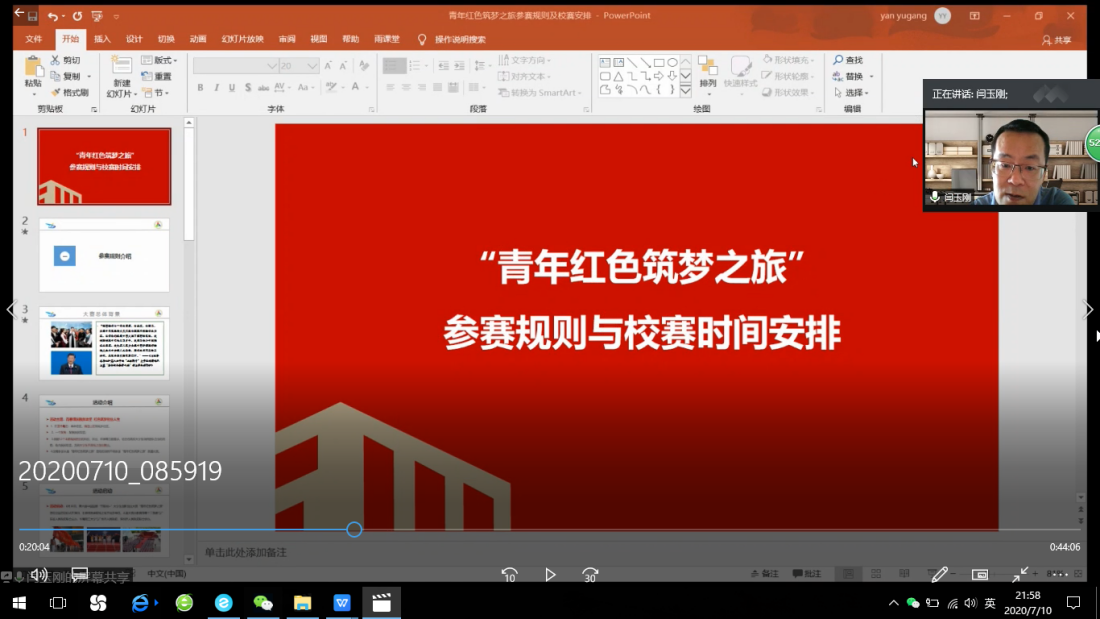Image resolution: width=1100 pixels, height=619 pixels.
Task: Switch to the Design (设计) tab
Action: coord(134,39)
